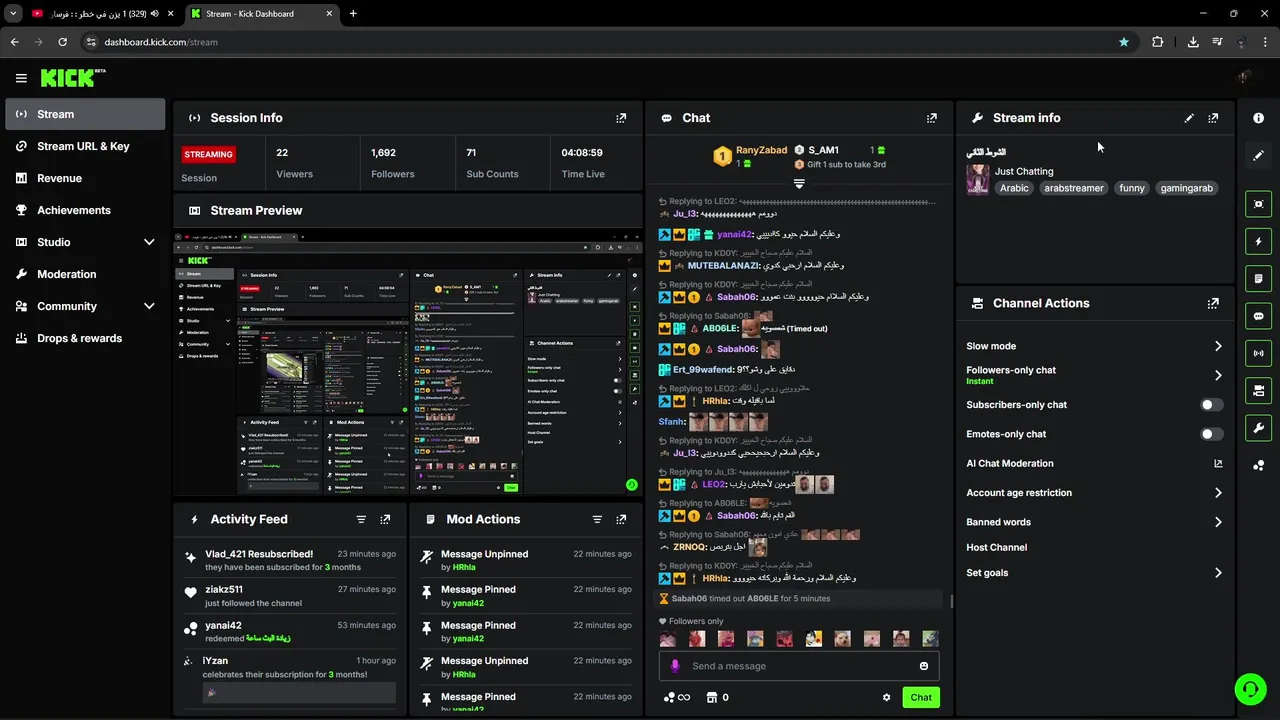The height and width of the screenshot is (720, 1280).
Task: Pop out the Chat panel
Action: tap(932, 118)
